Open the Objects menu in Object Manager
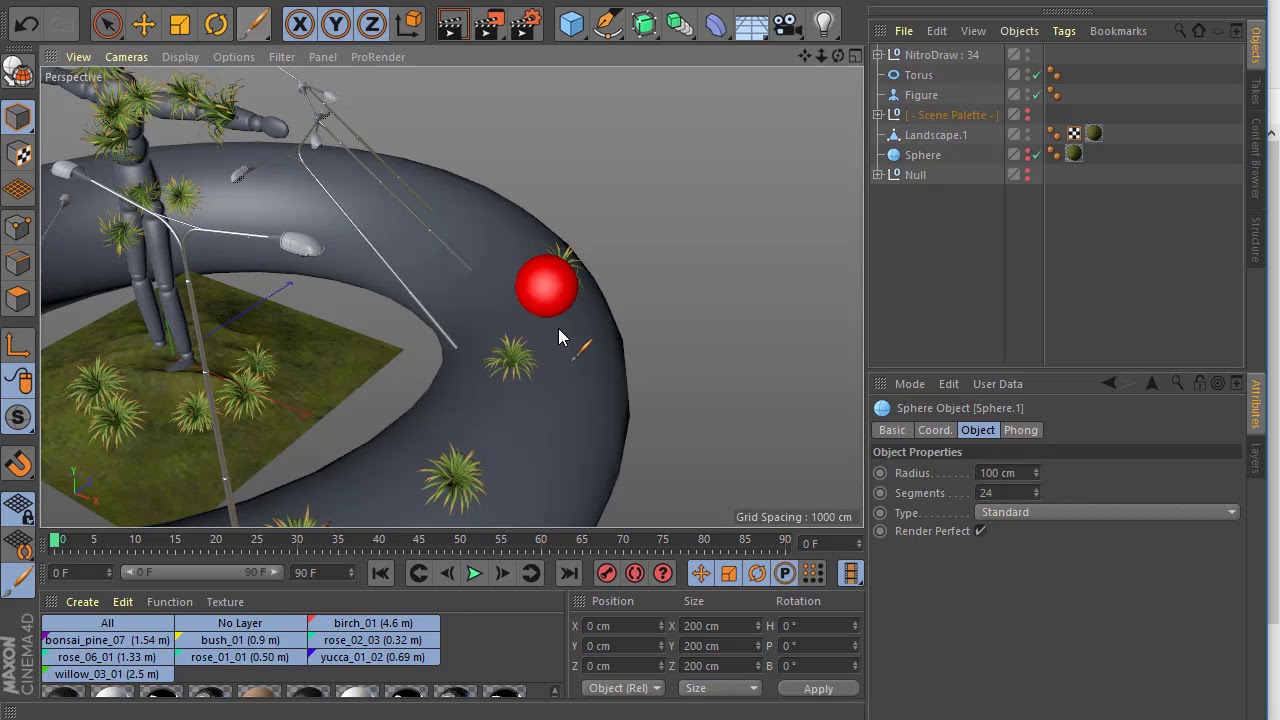This screenshot has width=1280, height=720. (1018, 31)
